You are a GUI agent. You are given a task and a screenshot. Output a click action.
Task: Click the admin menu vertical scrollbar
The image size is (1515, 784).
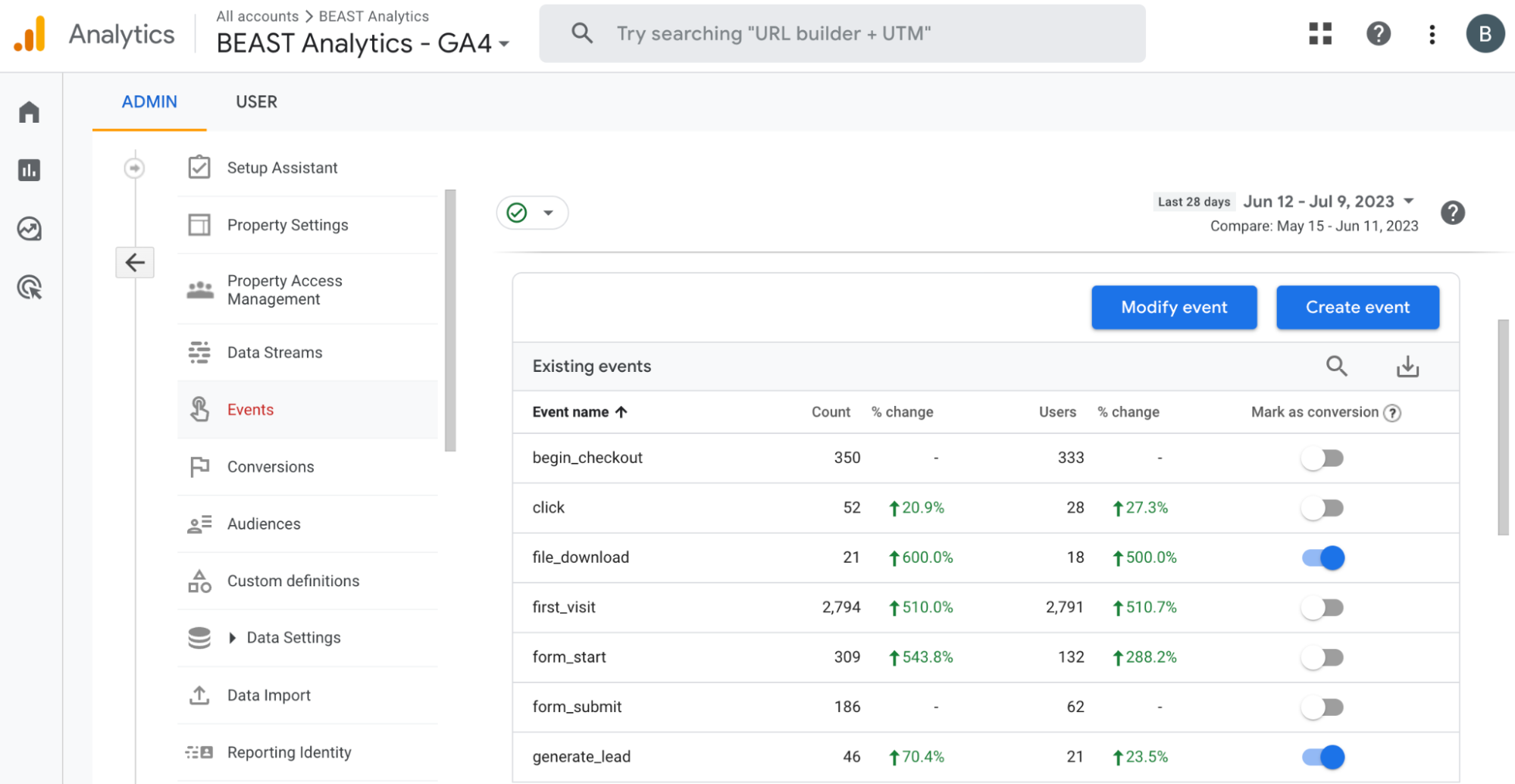(450, 320)
